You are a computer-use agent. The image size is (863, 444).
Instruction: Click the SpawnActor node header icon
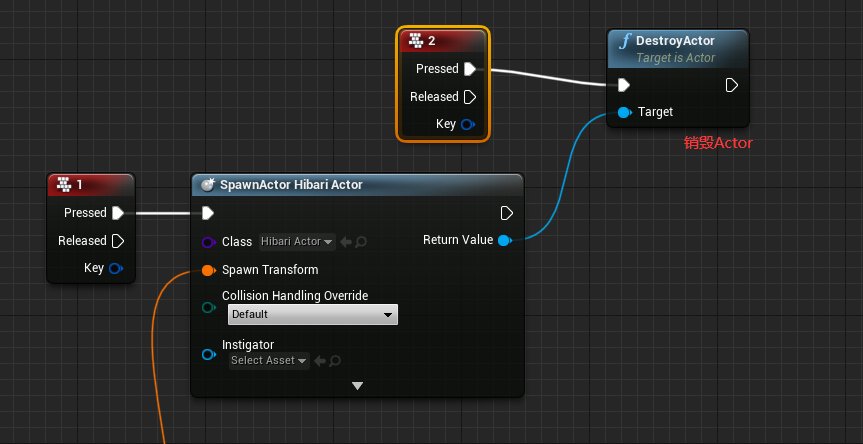click(x=207, y=185)
